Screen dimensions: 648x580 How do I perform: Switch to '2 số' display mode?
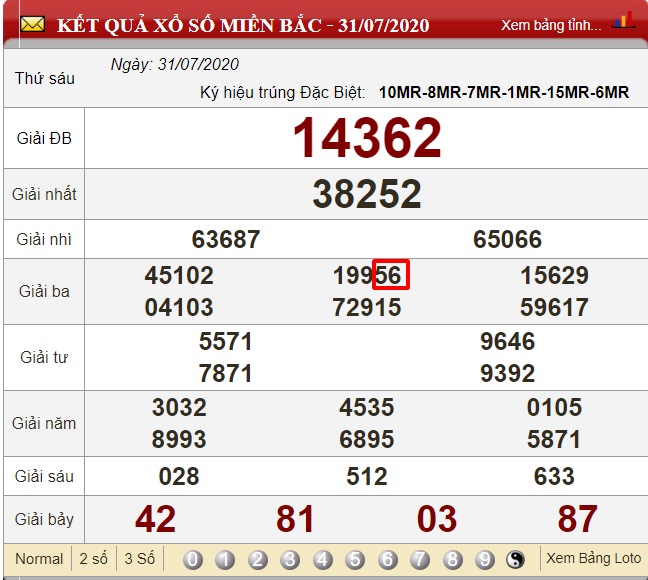coord(94,559)
